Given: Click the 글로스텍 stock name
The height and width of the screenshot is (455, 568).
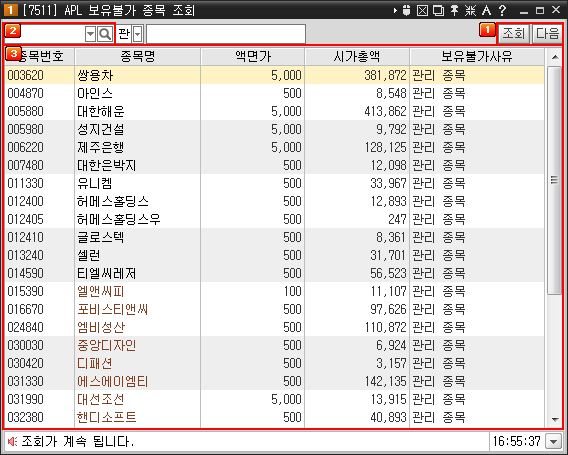Looking at the screenshot, I should [101, 237].
